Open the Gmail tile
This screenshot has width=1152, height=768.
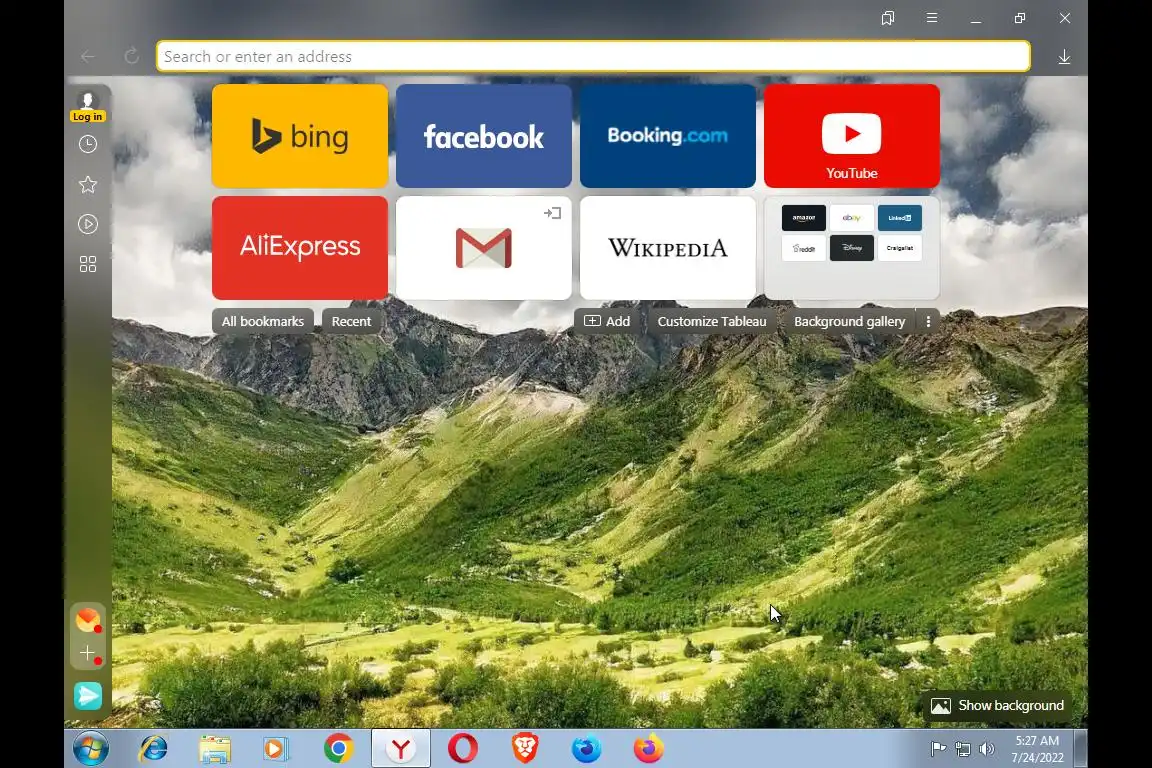coord(483,248)
